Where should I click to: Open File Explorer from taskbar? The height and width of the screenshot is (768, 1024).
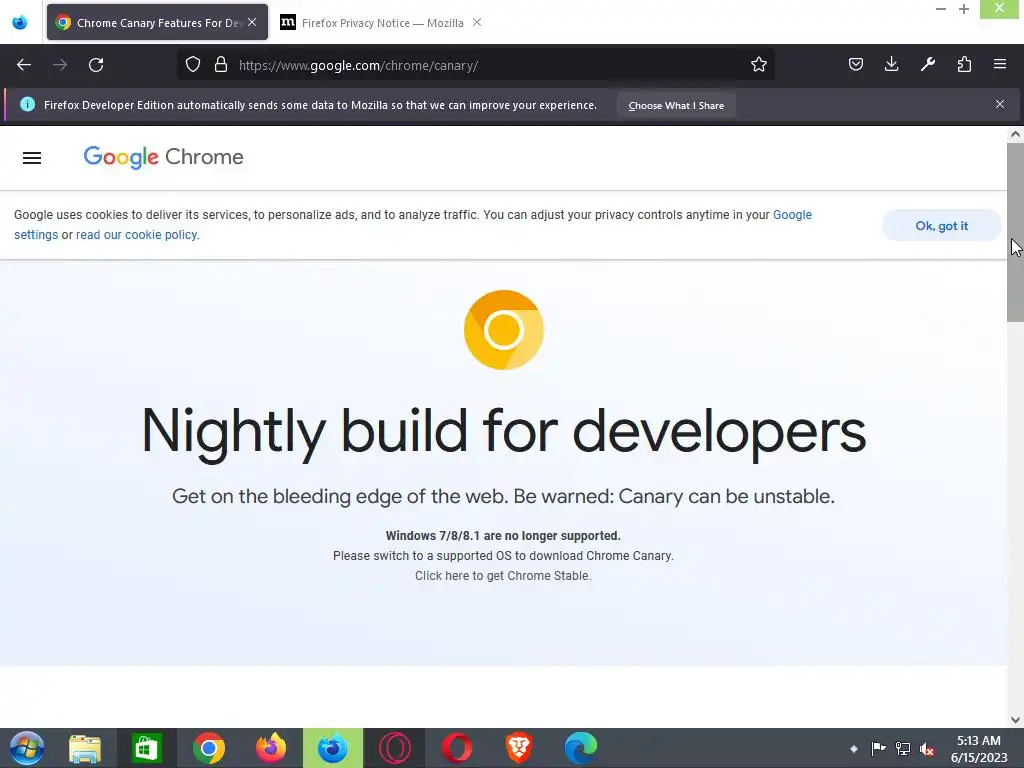point(85,748)
